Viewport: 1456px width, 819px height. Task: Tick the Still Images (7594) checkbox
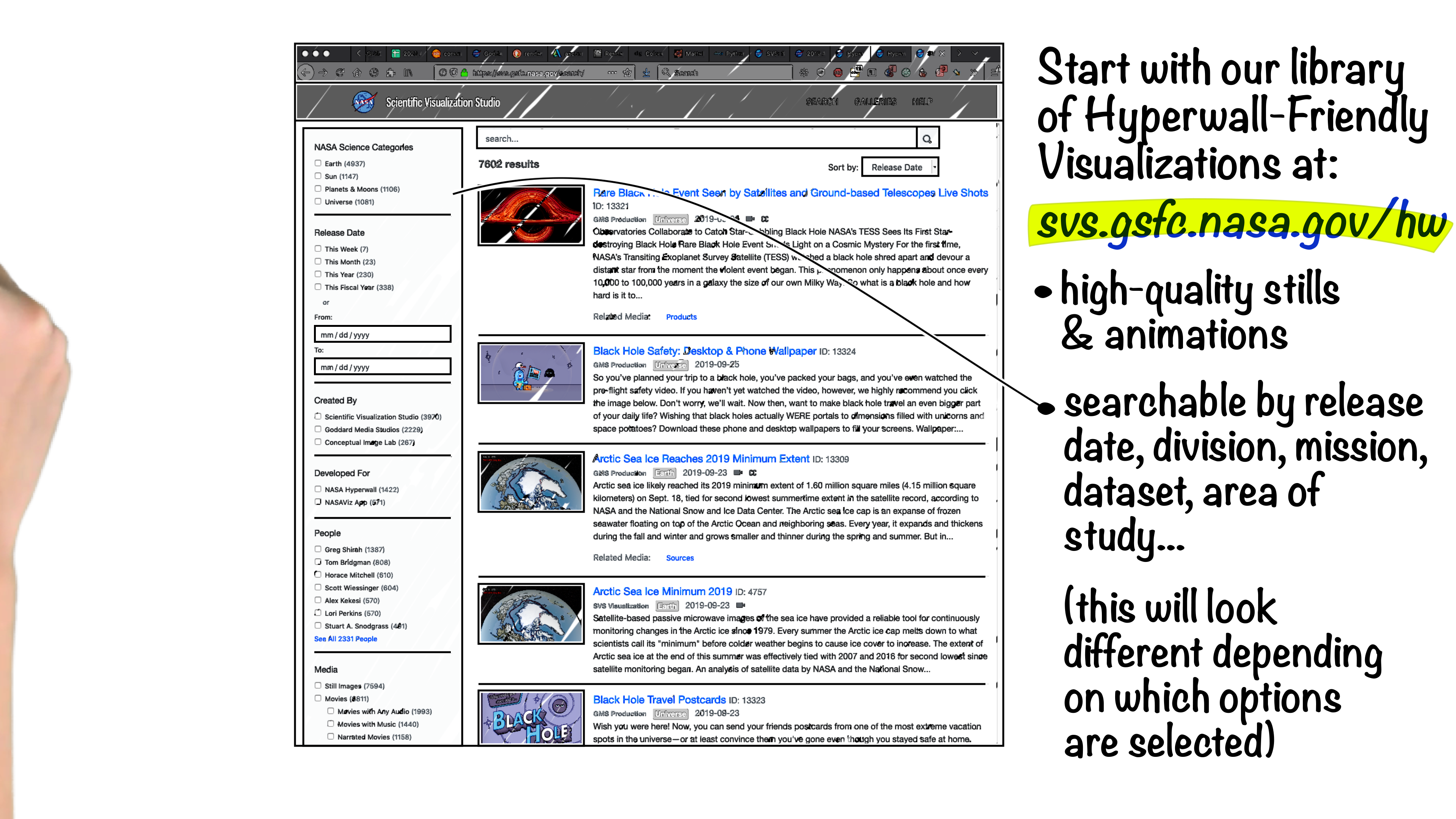tap(318, 685)
